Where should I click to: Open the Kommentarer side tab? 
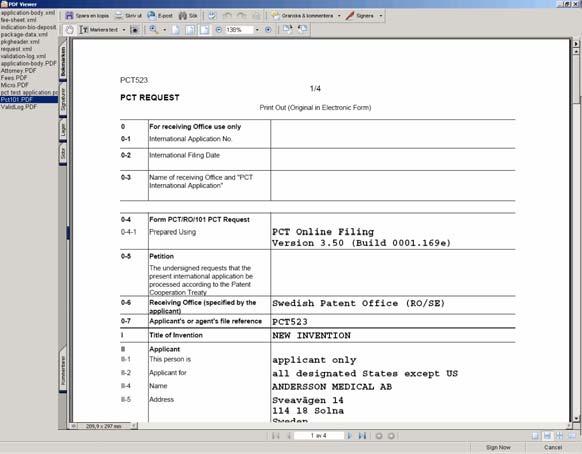63,370
